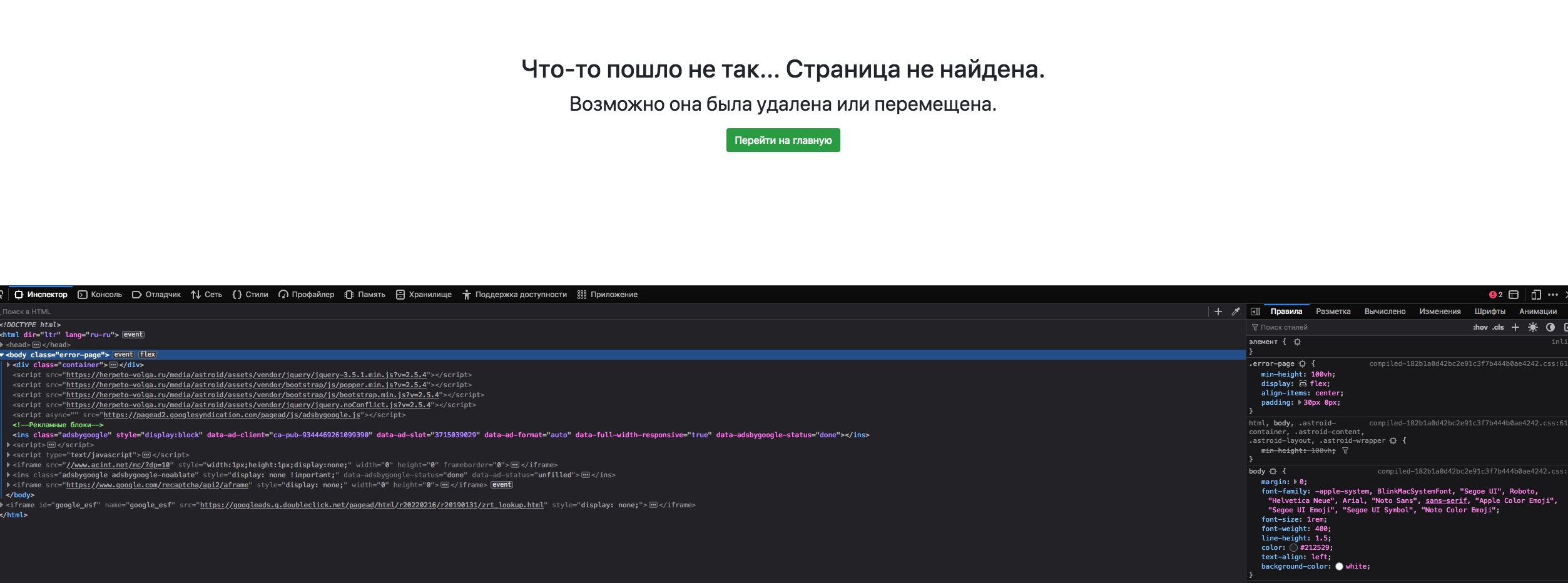Viewport: 1568px width, 583px height.
Task: Click the eyedropper color picker icon
Action: [x=1235, y=312]
